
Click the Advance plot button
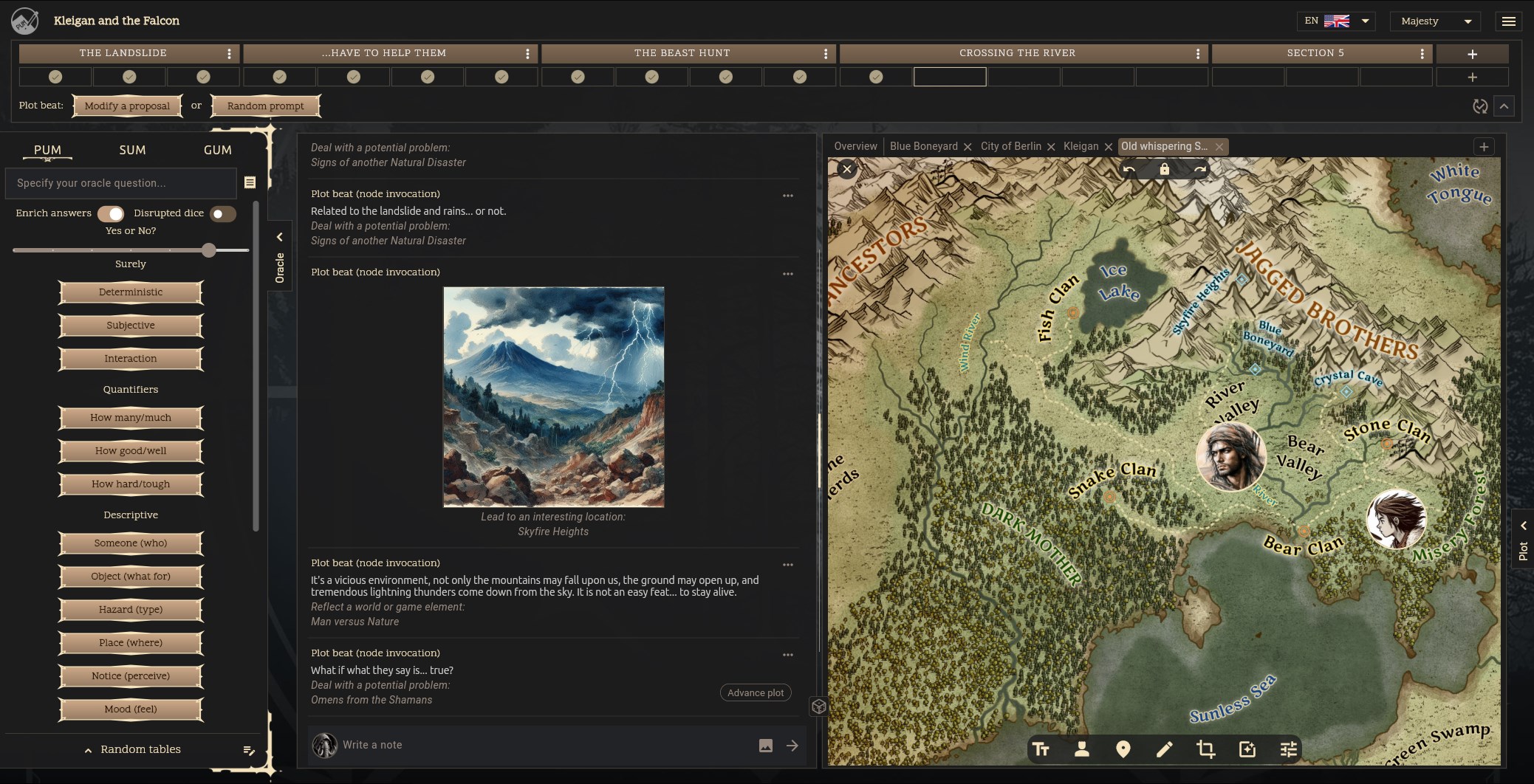[755, 692]
